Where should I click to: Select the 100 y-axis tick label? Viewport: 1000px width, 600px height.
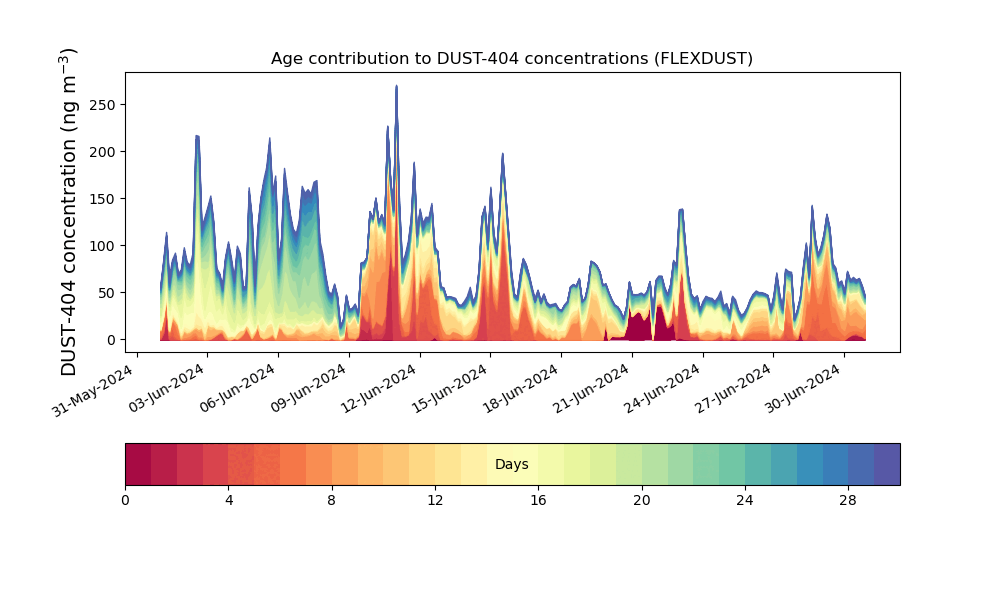(x=102, y=246)
